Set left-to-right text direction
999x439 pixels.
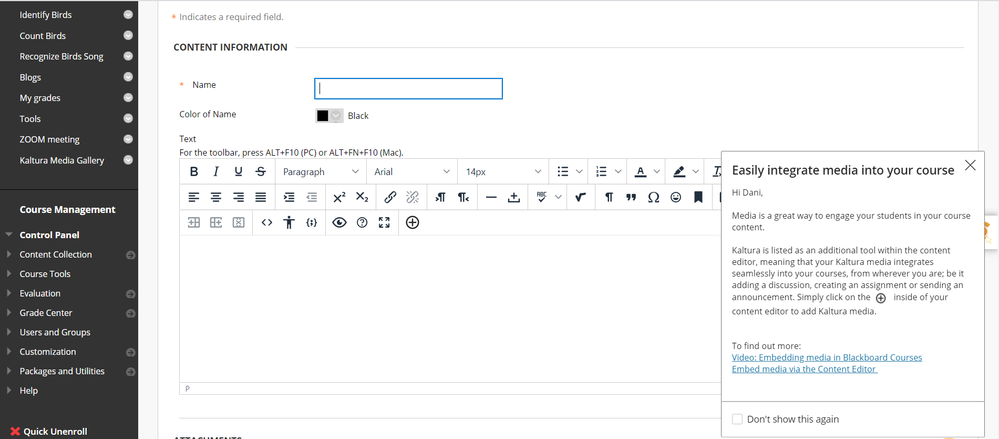pyautogui.click(x=440, y=198)
